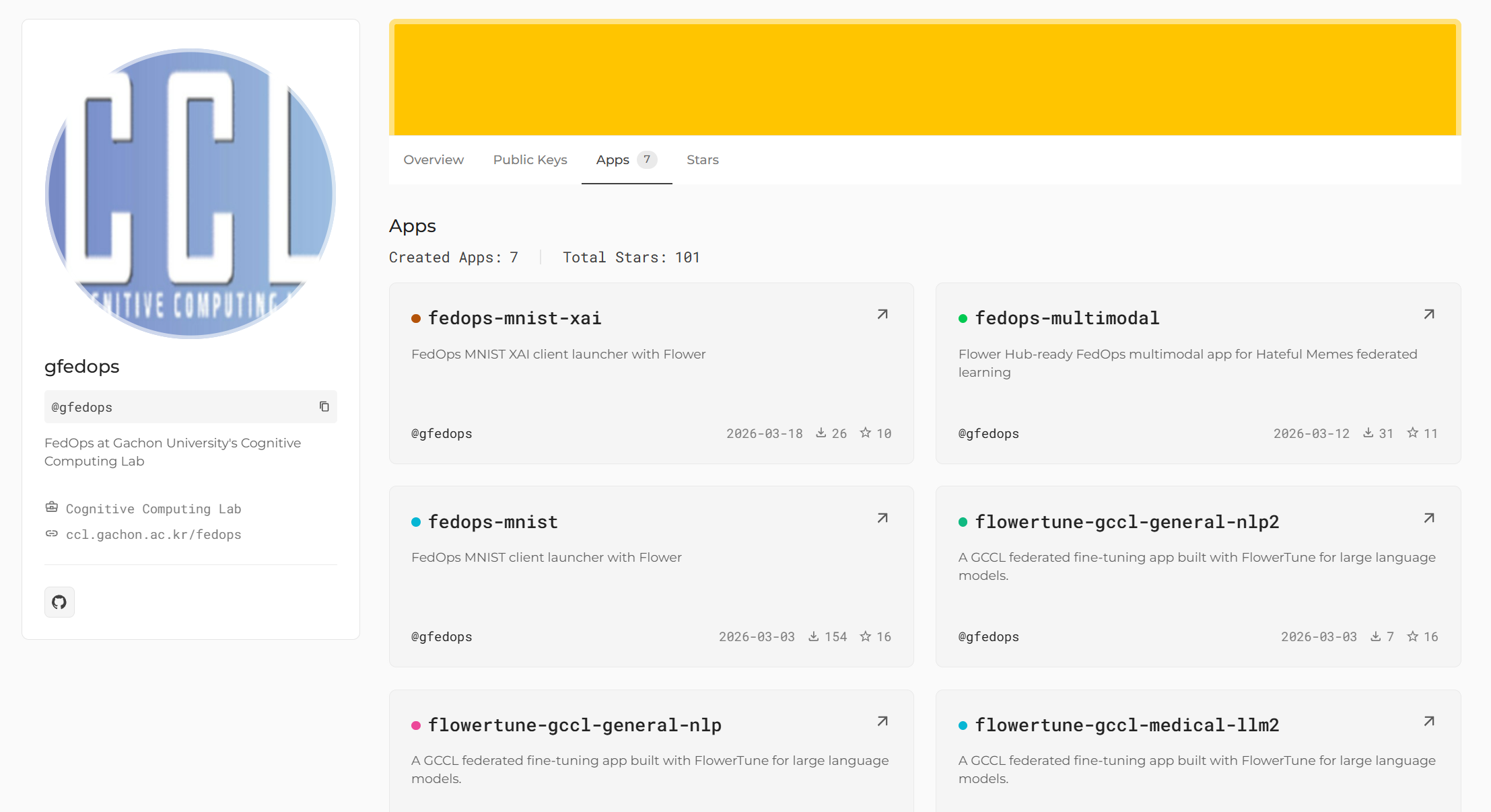1491x812 pixels.
Task: Click @gfedops author on fedops-multimodal card
Action: pyautogui.click(x=988, y=433)
